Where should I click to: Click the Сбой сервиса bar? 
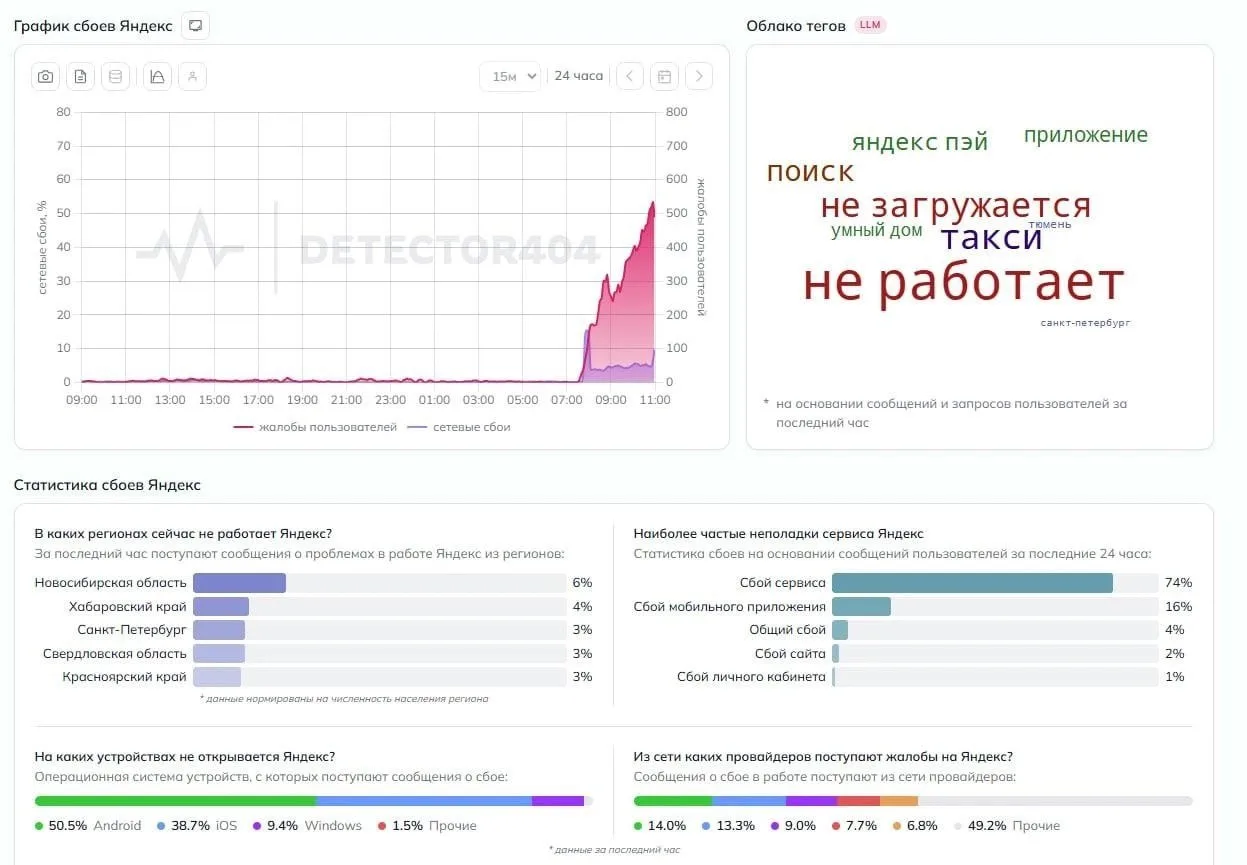pyautogui.click(x=972, y=583)
